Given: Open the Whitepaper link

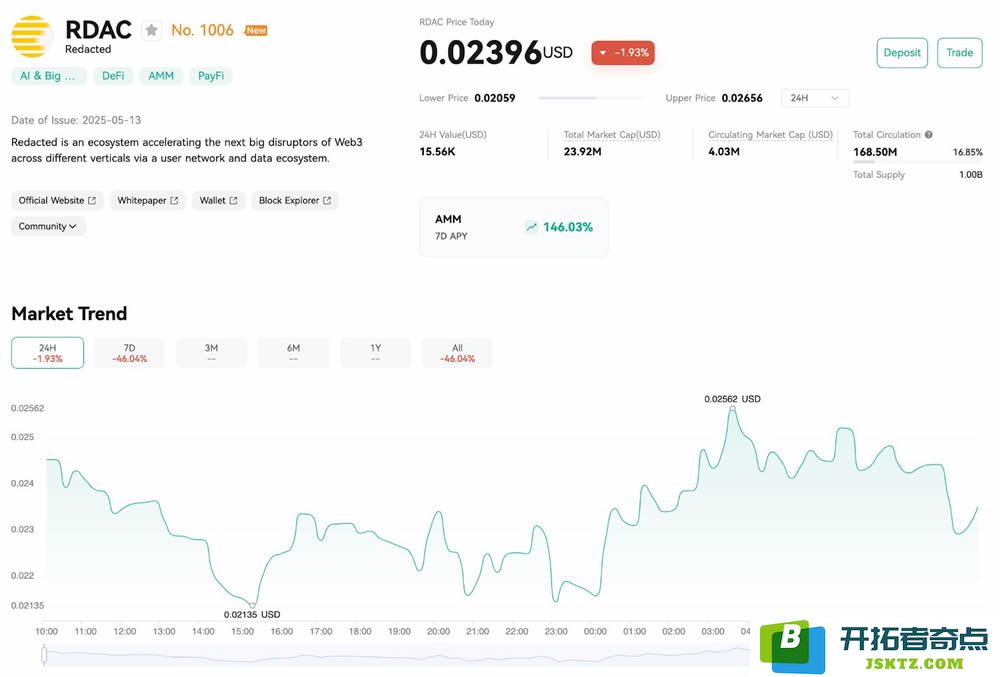Looking at the screenshot, I should [x=147, y=200].
